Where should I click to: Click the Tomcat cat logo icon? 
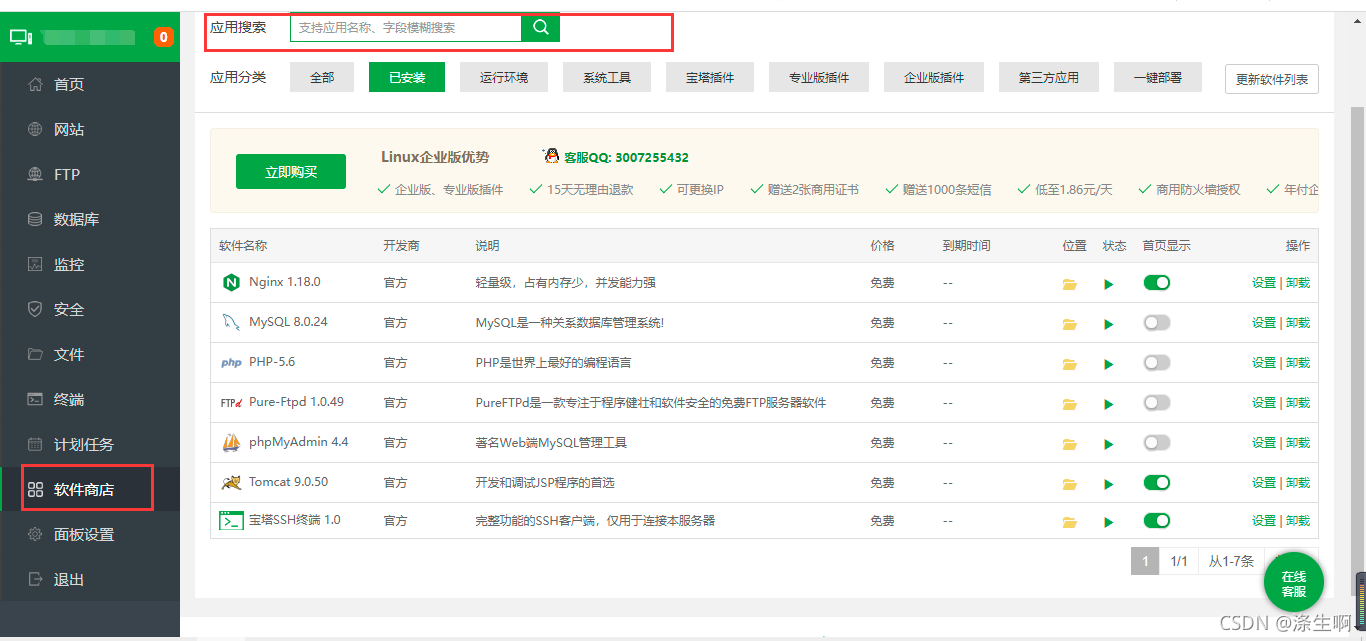pyautogui.click(x=231, y=483)
